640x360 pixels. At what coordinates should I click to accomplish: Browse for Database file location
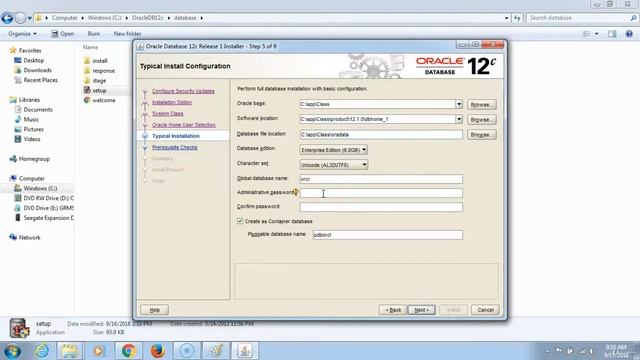[482, 135]
